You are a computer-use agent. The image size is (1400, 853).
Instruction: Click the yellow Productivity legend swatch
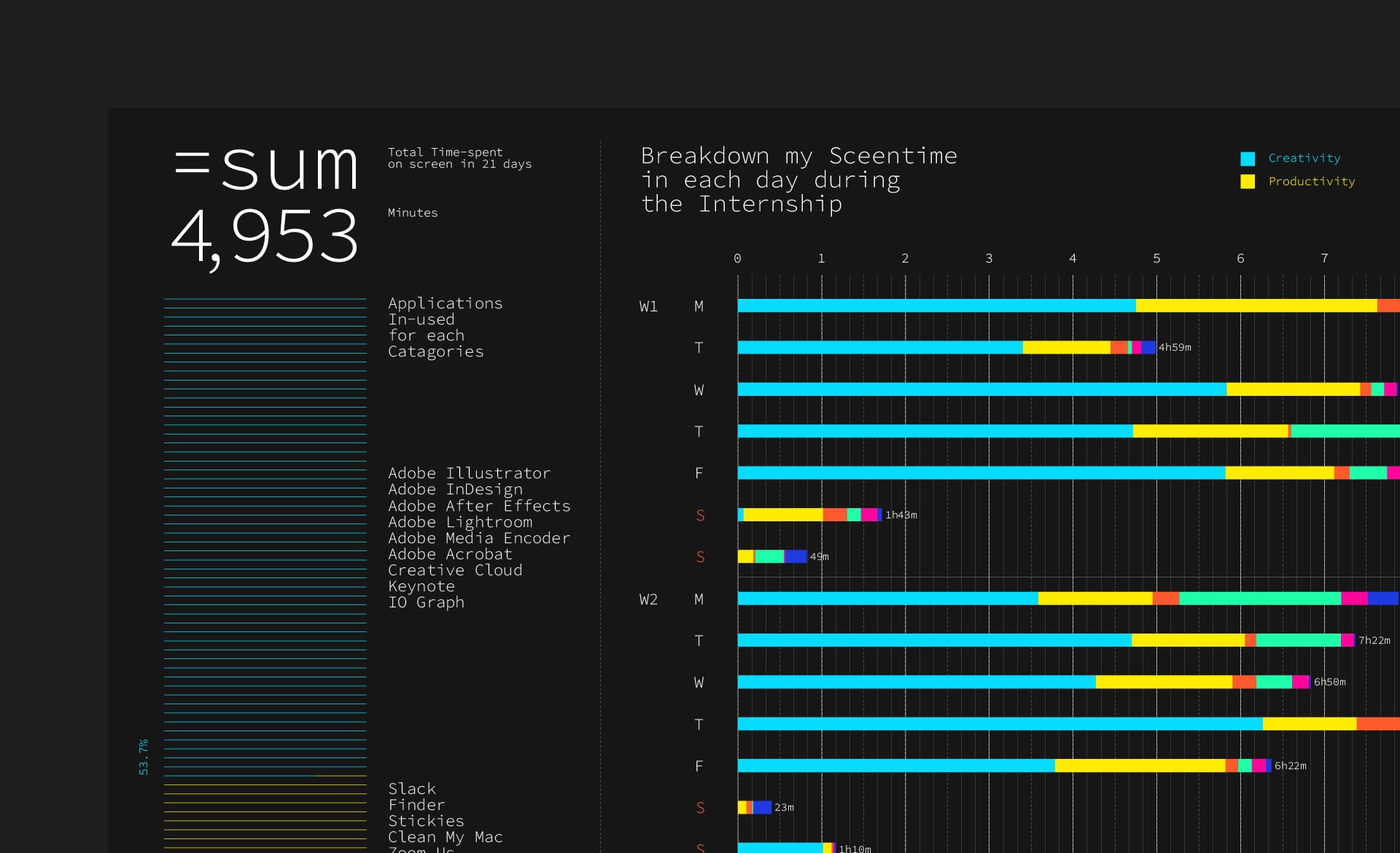click(x=1247, y=182)
